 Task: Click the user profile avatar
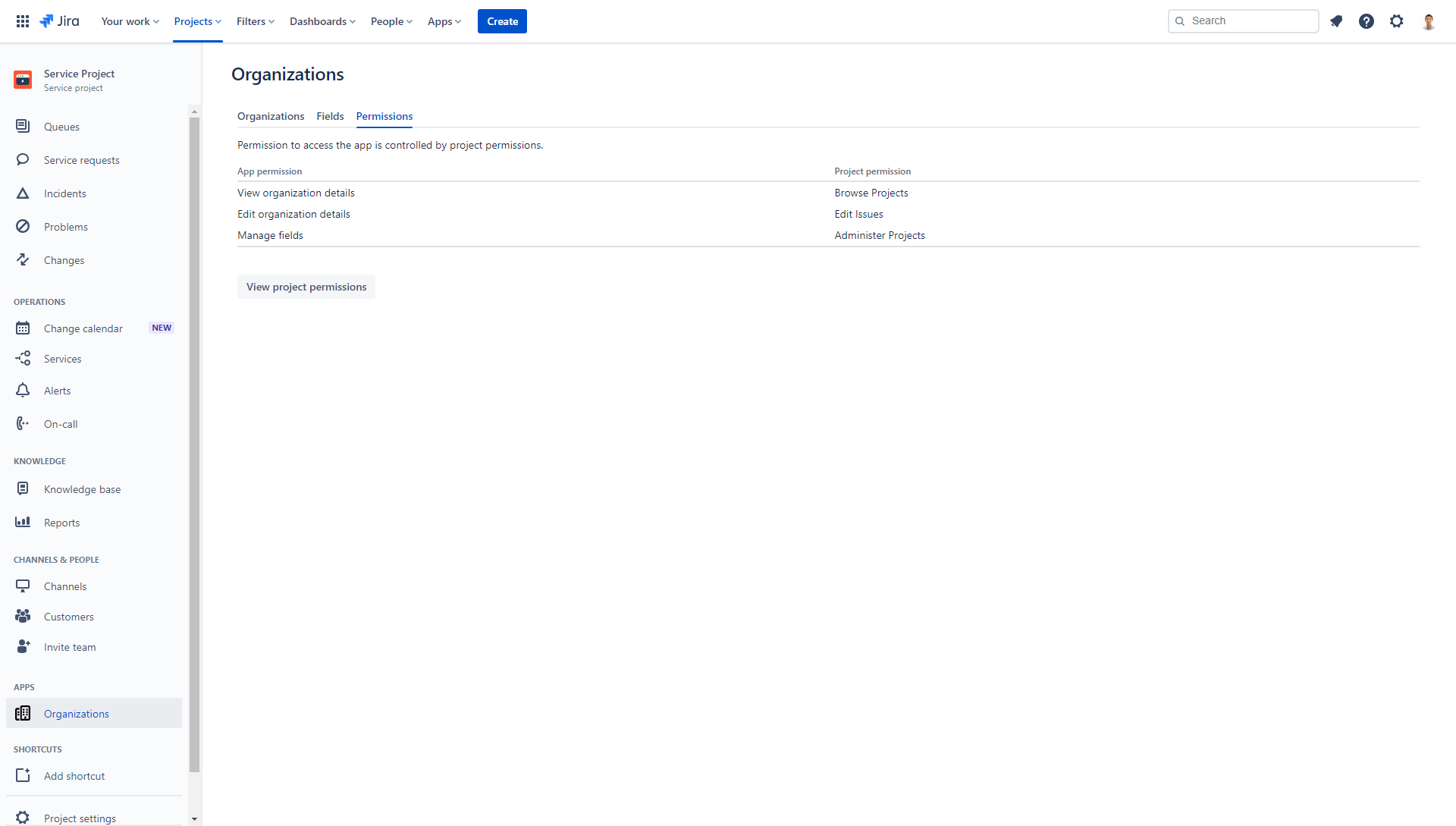pos(1429,21)
